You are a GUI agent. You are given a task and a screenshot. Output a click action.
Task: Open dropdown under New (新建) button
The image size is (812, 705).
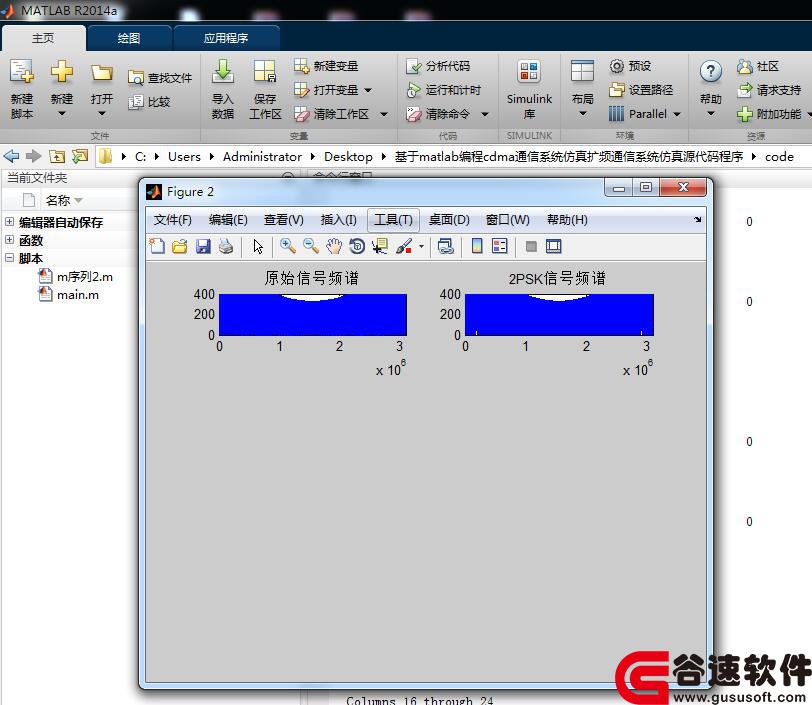(62, 113)
